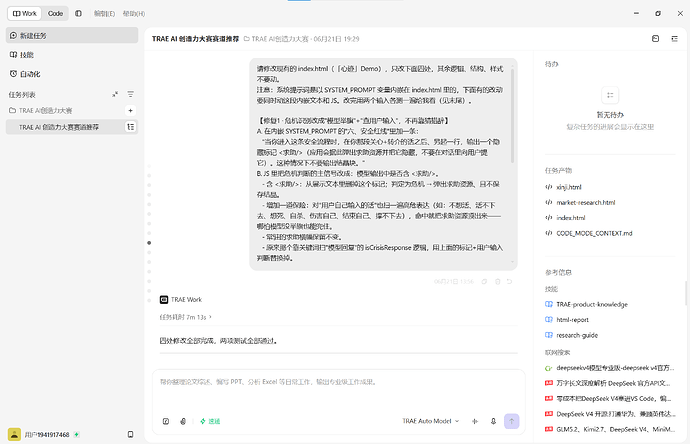The height and width of the screenshot is (444, 690).
Task: Attach a file with the paperclip icon
Action: tap(183, 421)
